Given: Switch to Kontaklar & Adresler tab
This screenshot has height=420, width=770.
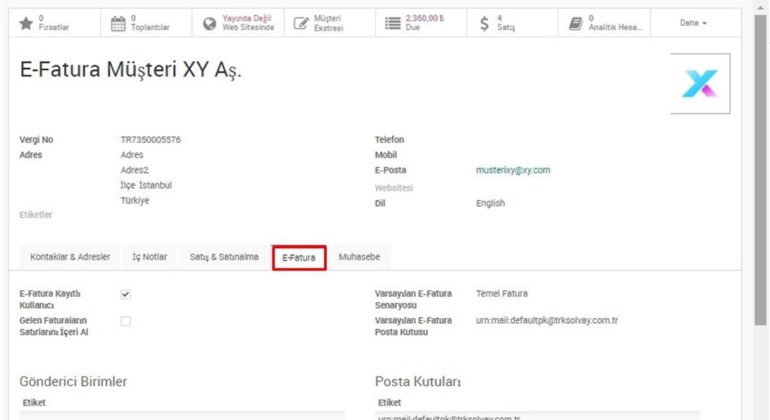Looking at the screenshot, I should pyautogui.click(x=70, y=257).
